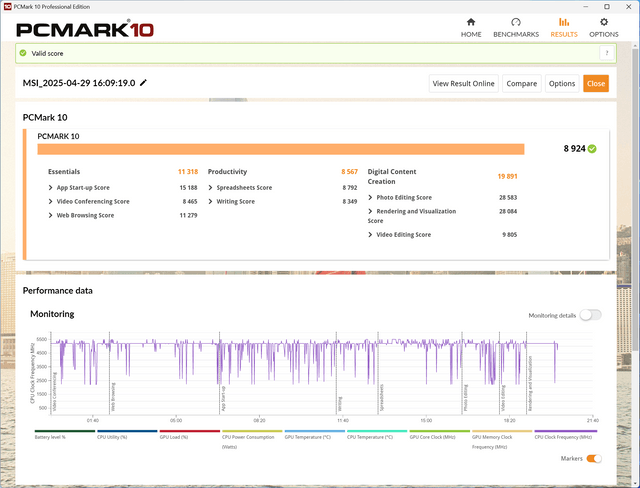This screenshot has width=640, height=488.
Task: Click the orange PCMARK 10 score bar
Action: 281,149
